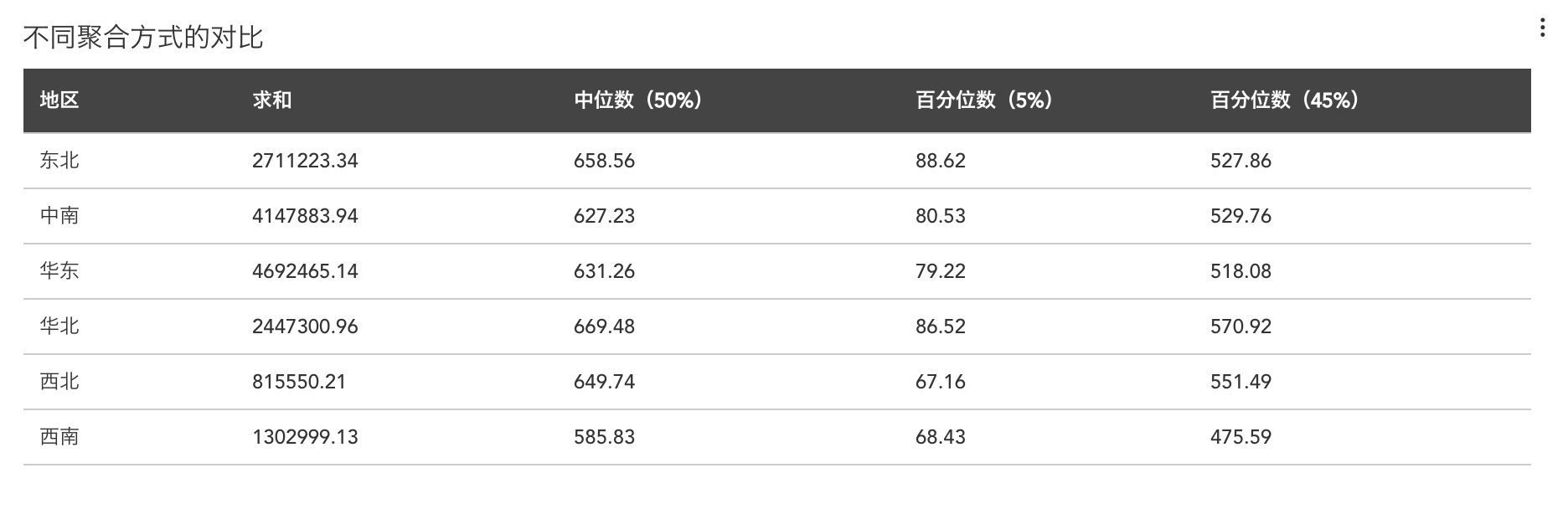This screenshot has width=1568, height=509.
Task: Click the 地区 column header
Action: click(x=59, y=100)
